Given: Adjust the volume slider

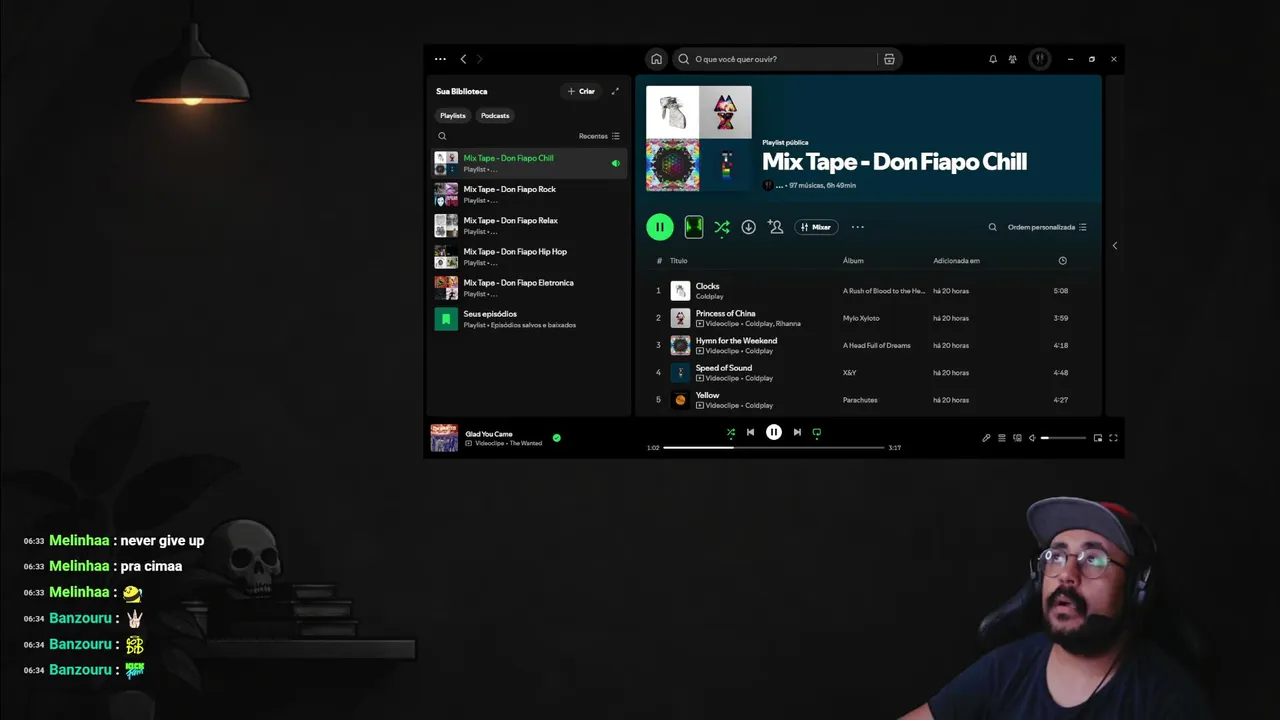Looking at the screenshot, I should (1063, 438).
